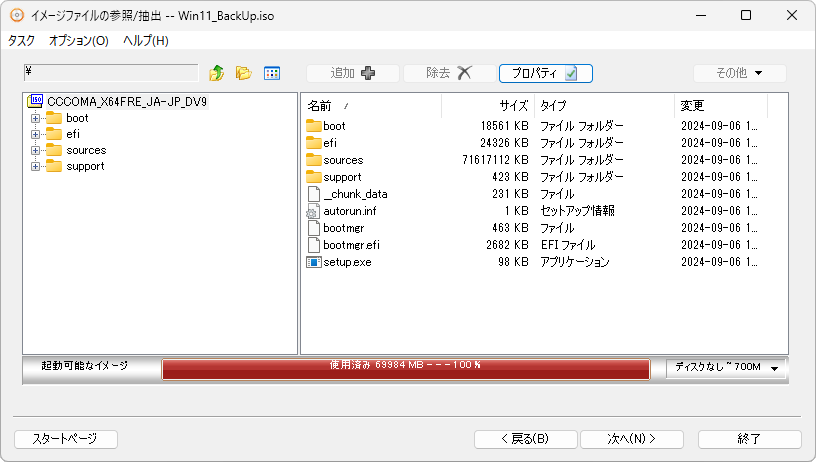Expand the support tree node

[35, 166]
